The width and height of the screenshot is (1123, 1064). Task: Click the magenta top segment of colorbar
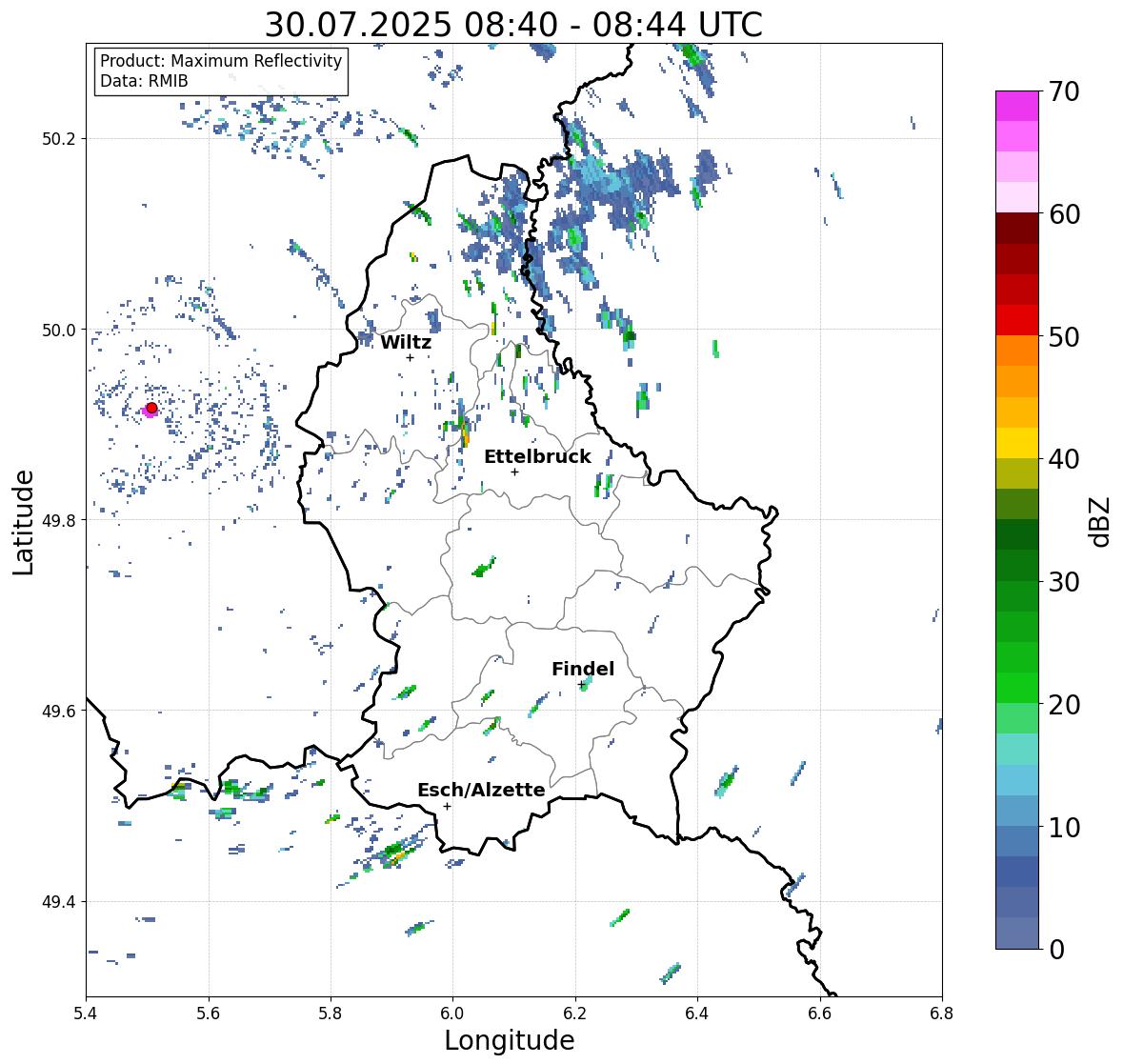[x=1017, y=106]
